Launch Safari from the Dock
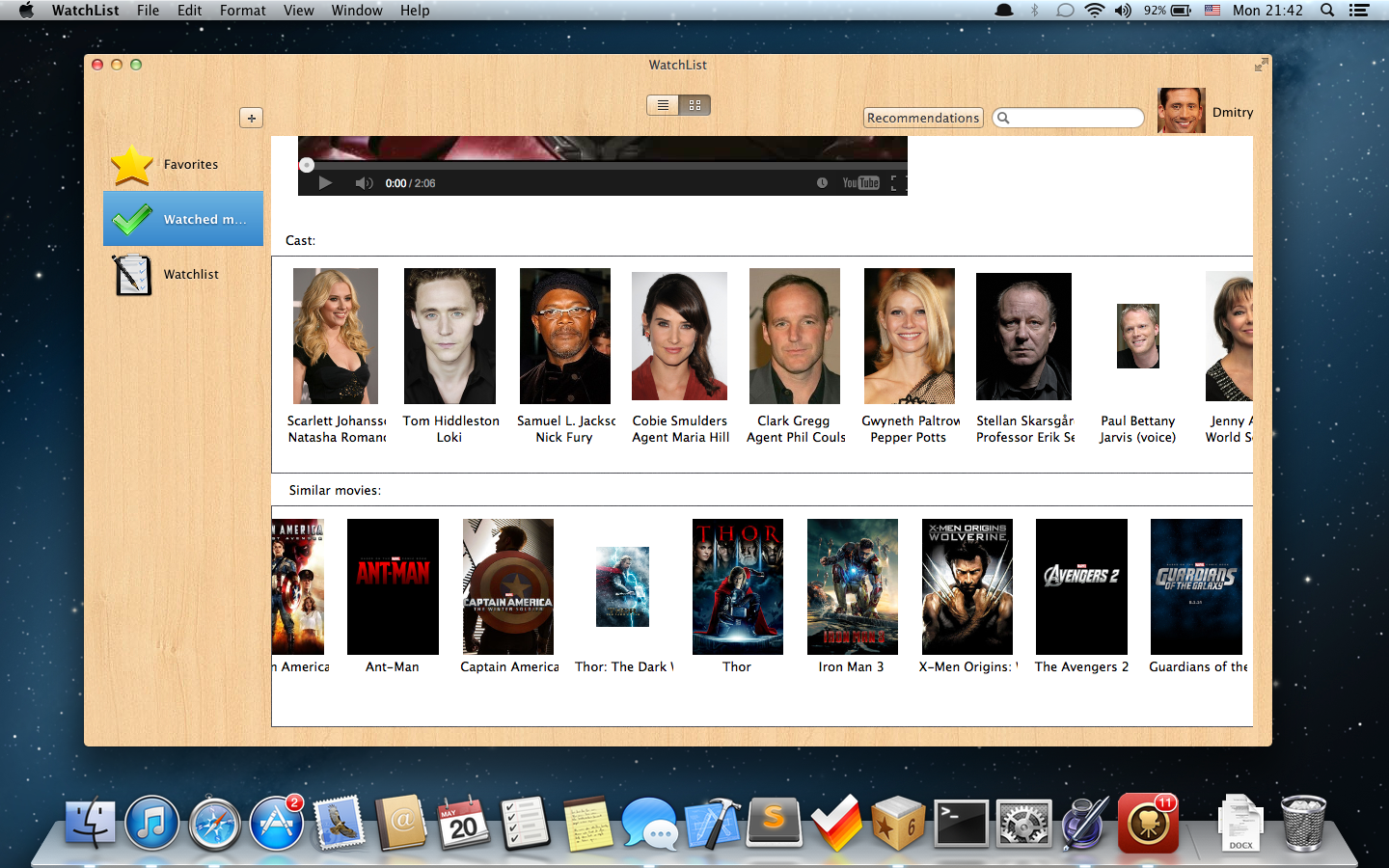Viewport: 1389px width, 868px height. coord(214,824)
